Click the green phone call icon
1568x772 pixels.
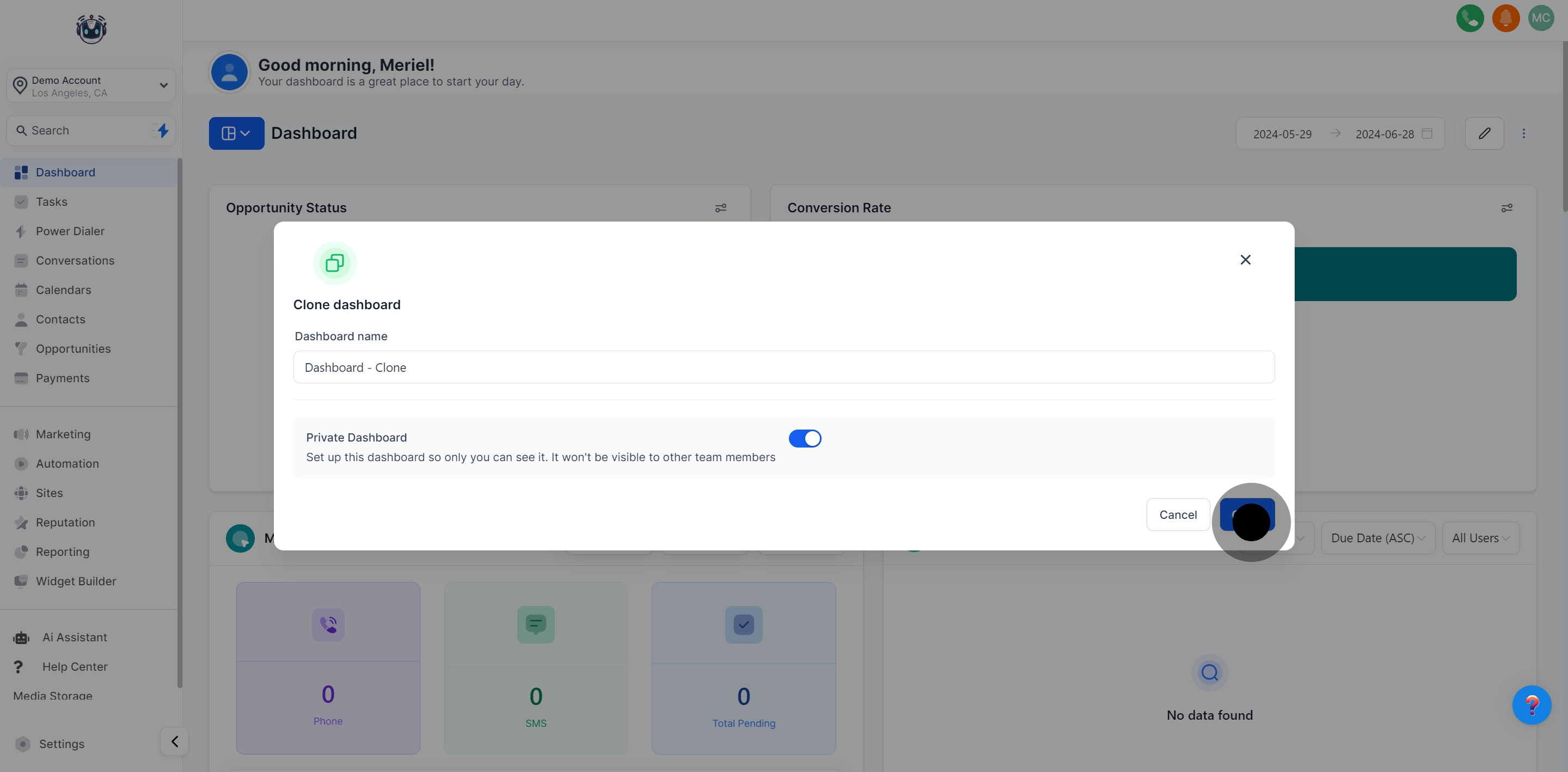1469,19
